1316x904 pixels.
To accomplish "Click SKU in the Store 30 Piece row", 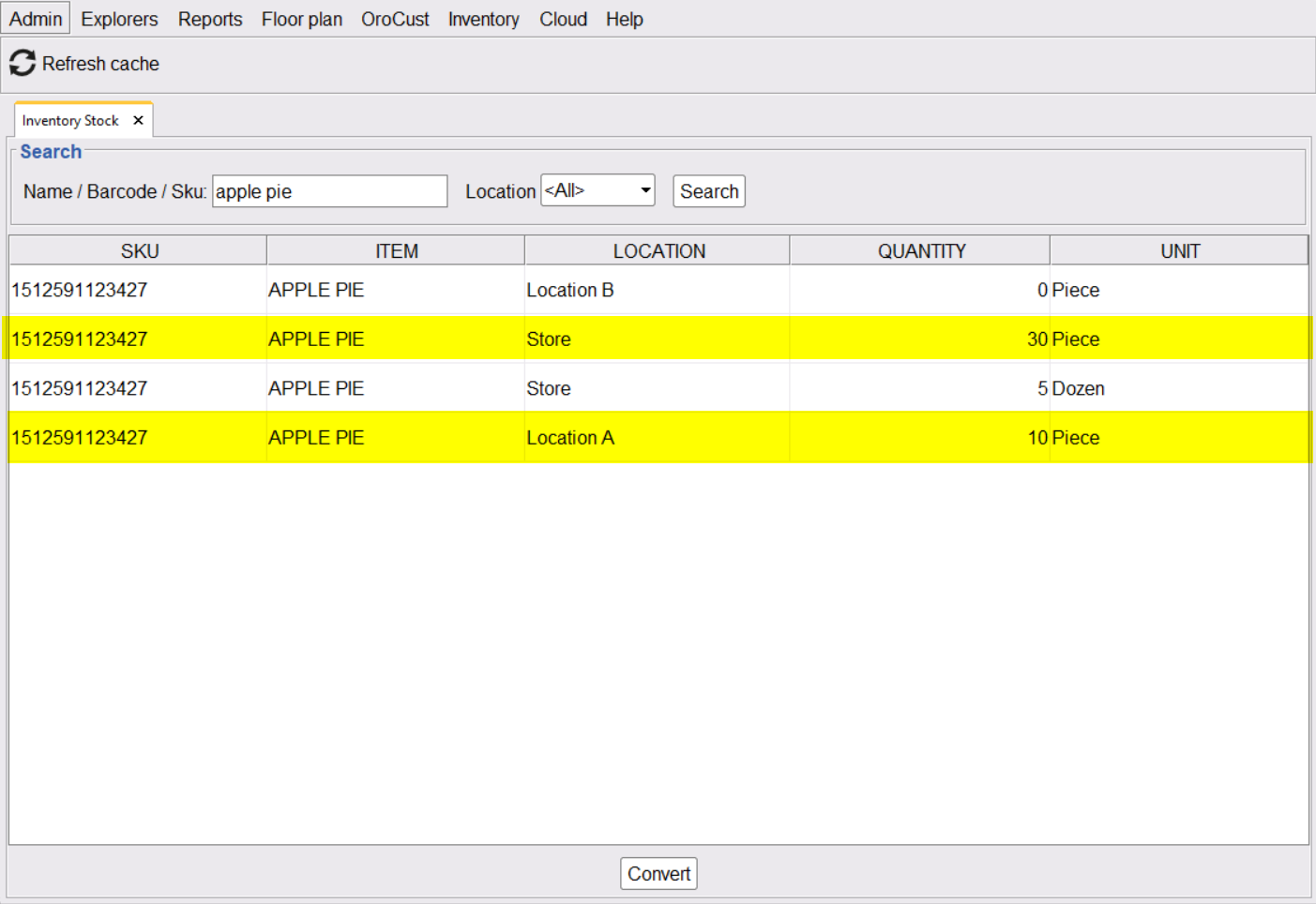I will point(138,339).
